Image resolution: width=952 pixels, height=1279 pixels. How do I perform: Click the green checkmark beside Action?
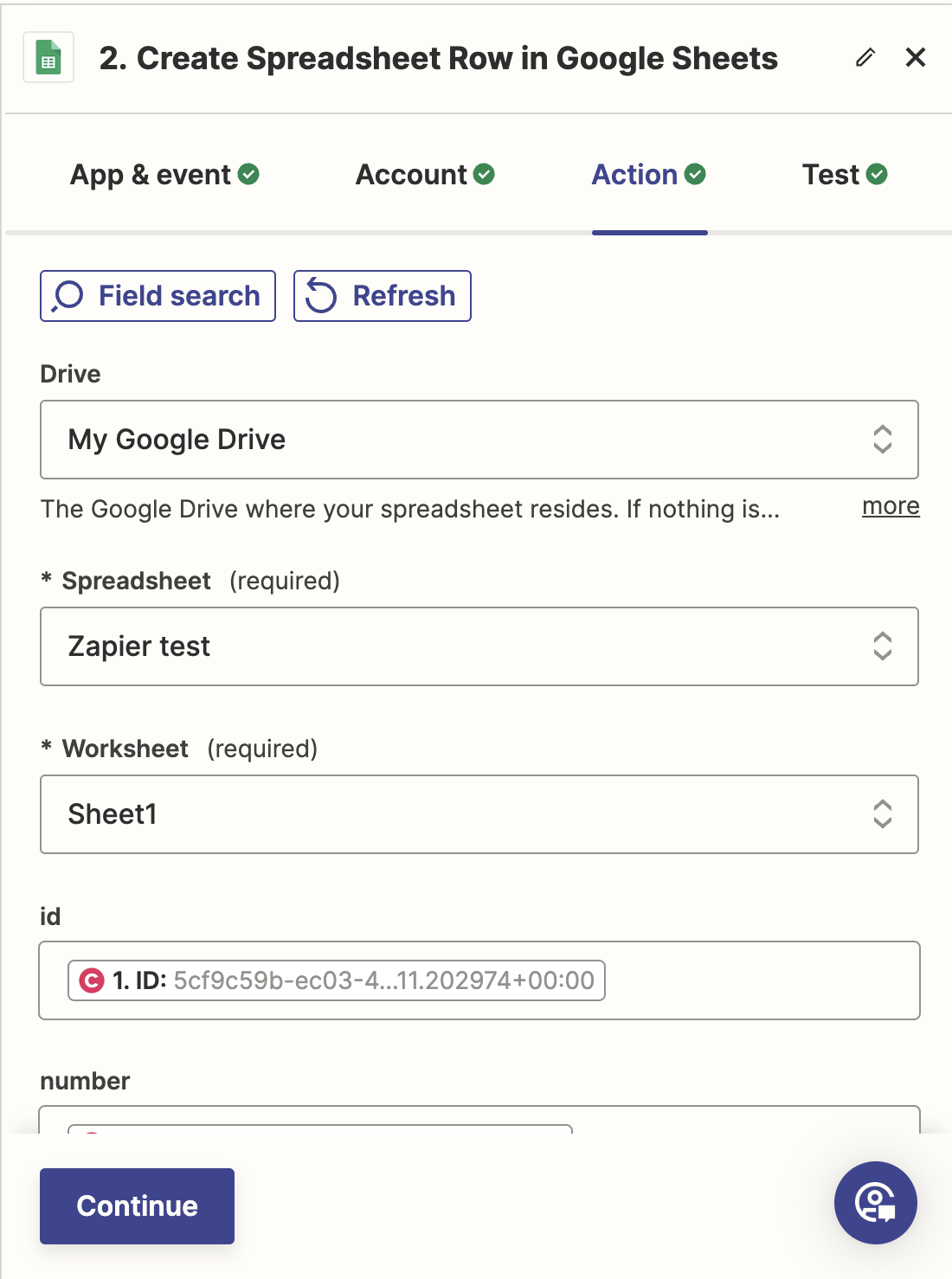point(695,175)
